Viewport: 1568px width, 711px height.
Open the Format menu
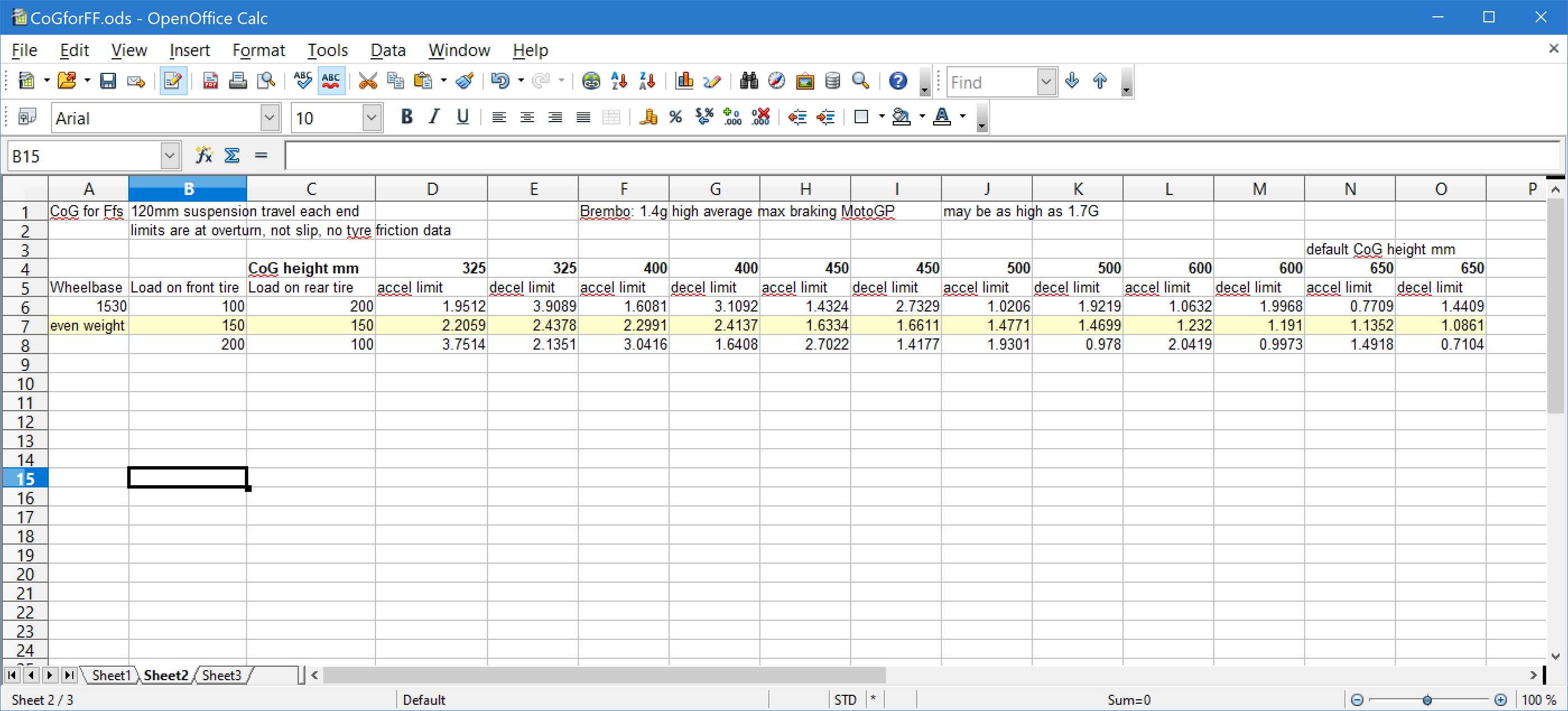pos(259,50)
